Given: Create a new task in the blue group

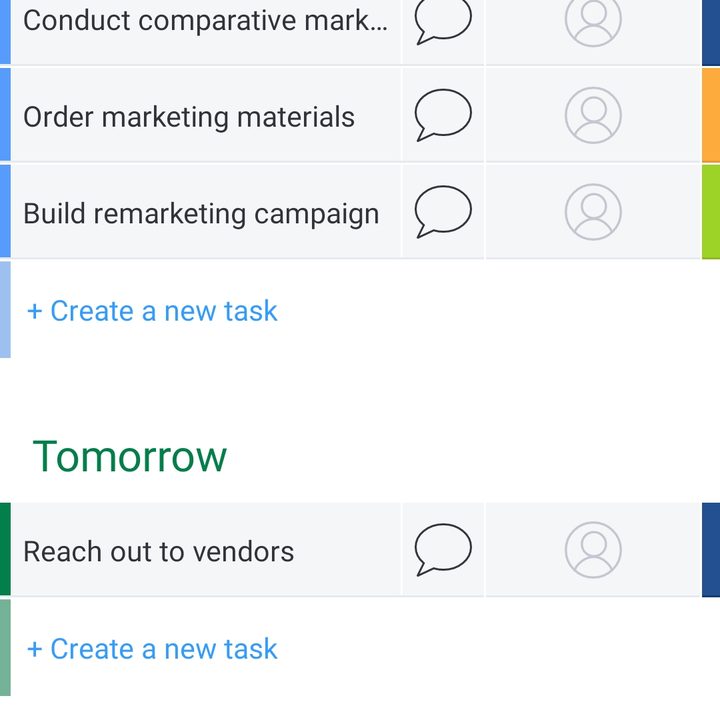Looking at the screenshot, I should point(152,311).
